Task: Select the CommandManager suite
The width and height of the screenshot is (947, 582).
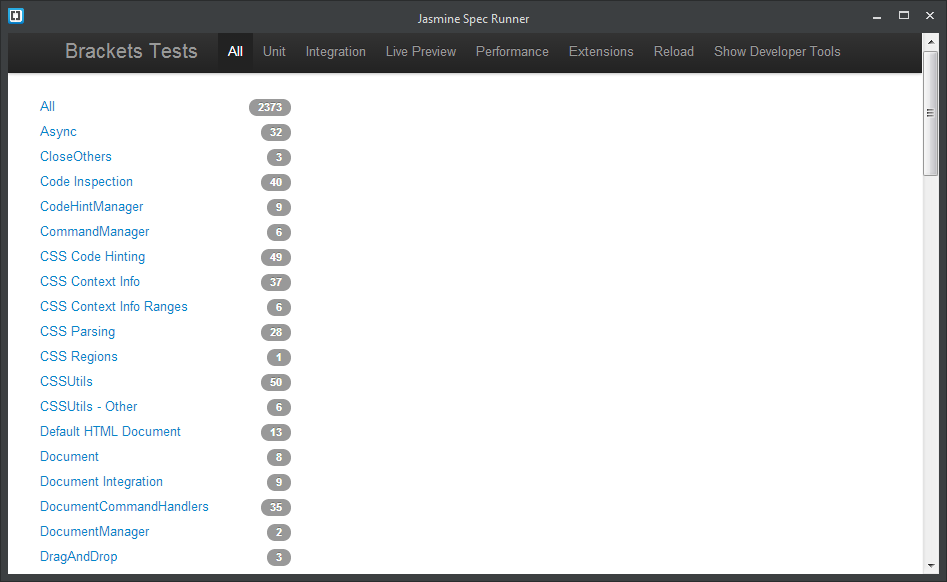Action: point(94,231)
